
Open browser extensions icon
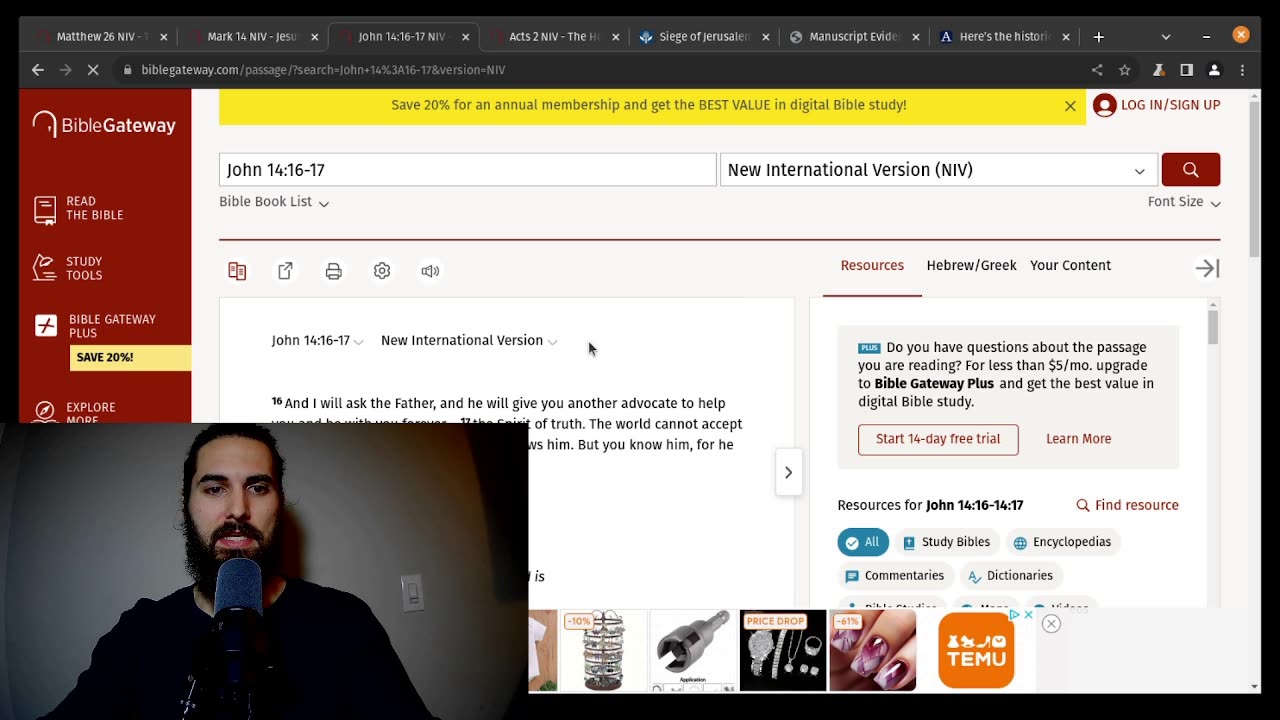pyautogui.click(x=1158, y=70)
